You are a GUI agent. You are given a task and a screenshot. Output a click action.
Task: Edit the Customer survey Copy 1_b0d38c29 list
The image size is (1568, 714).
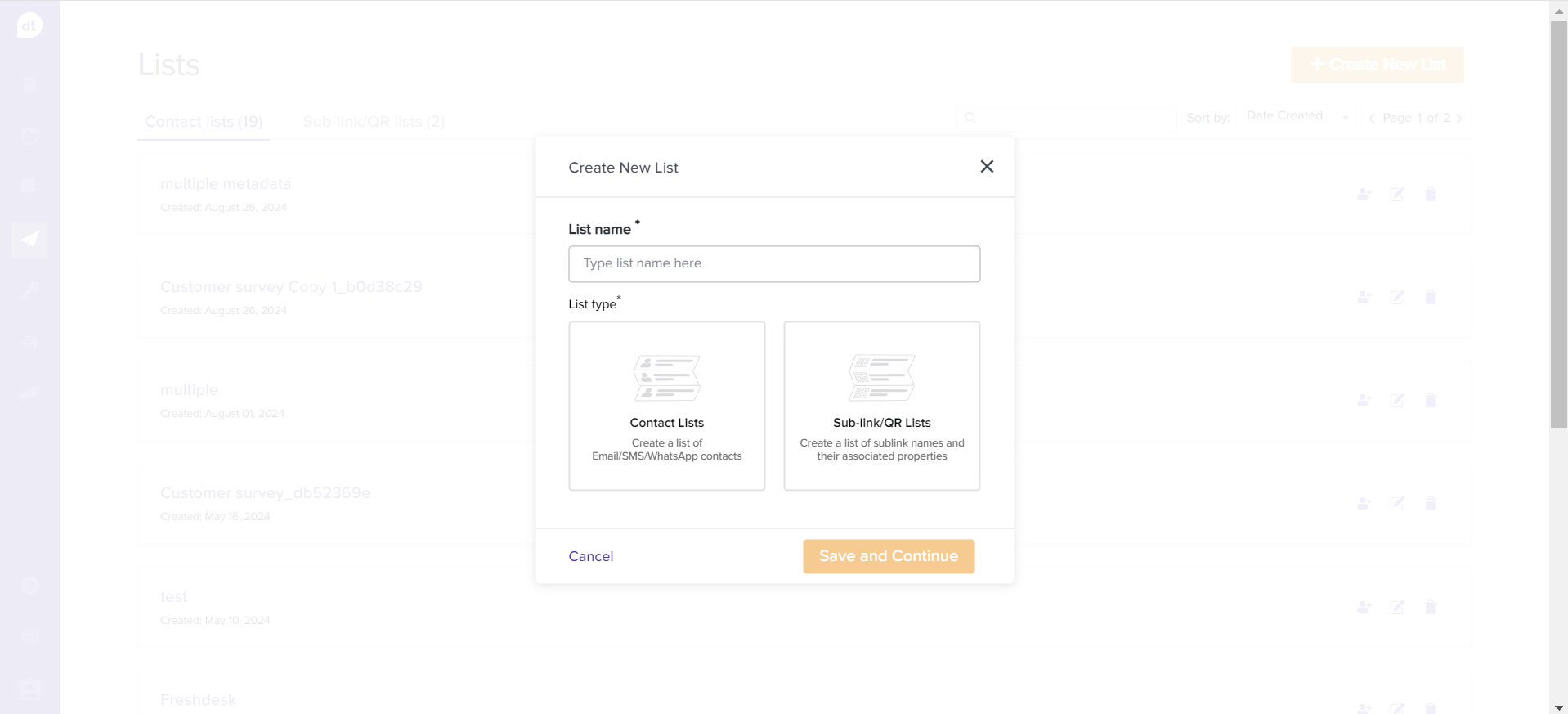pyautogui.click(x=1397, y=298)
